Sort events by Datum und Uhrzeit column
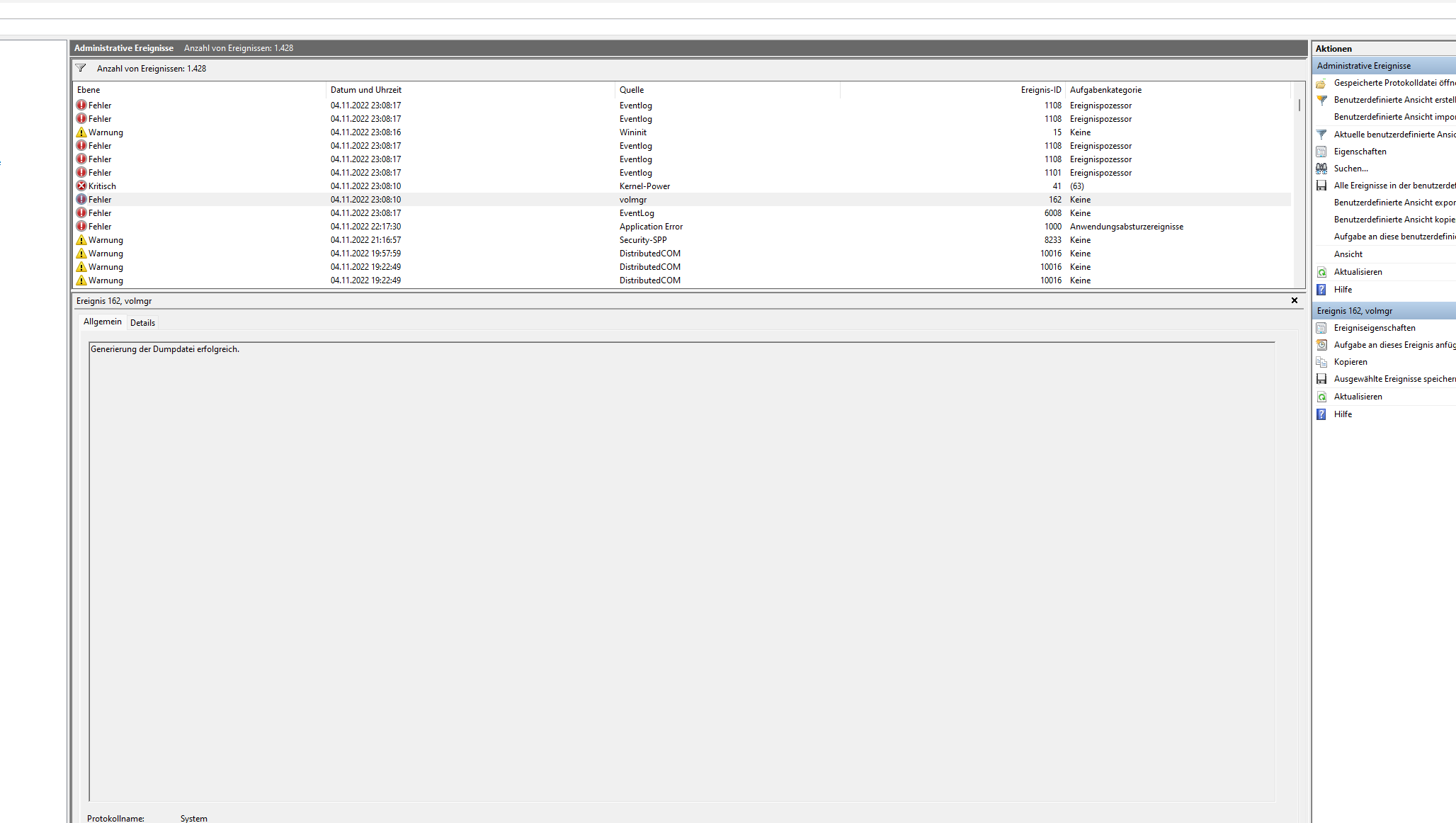 pyautogui.click(x=366, y=90)
